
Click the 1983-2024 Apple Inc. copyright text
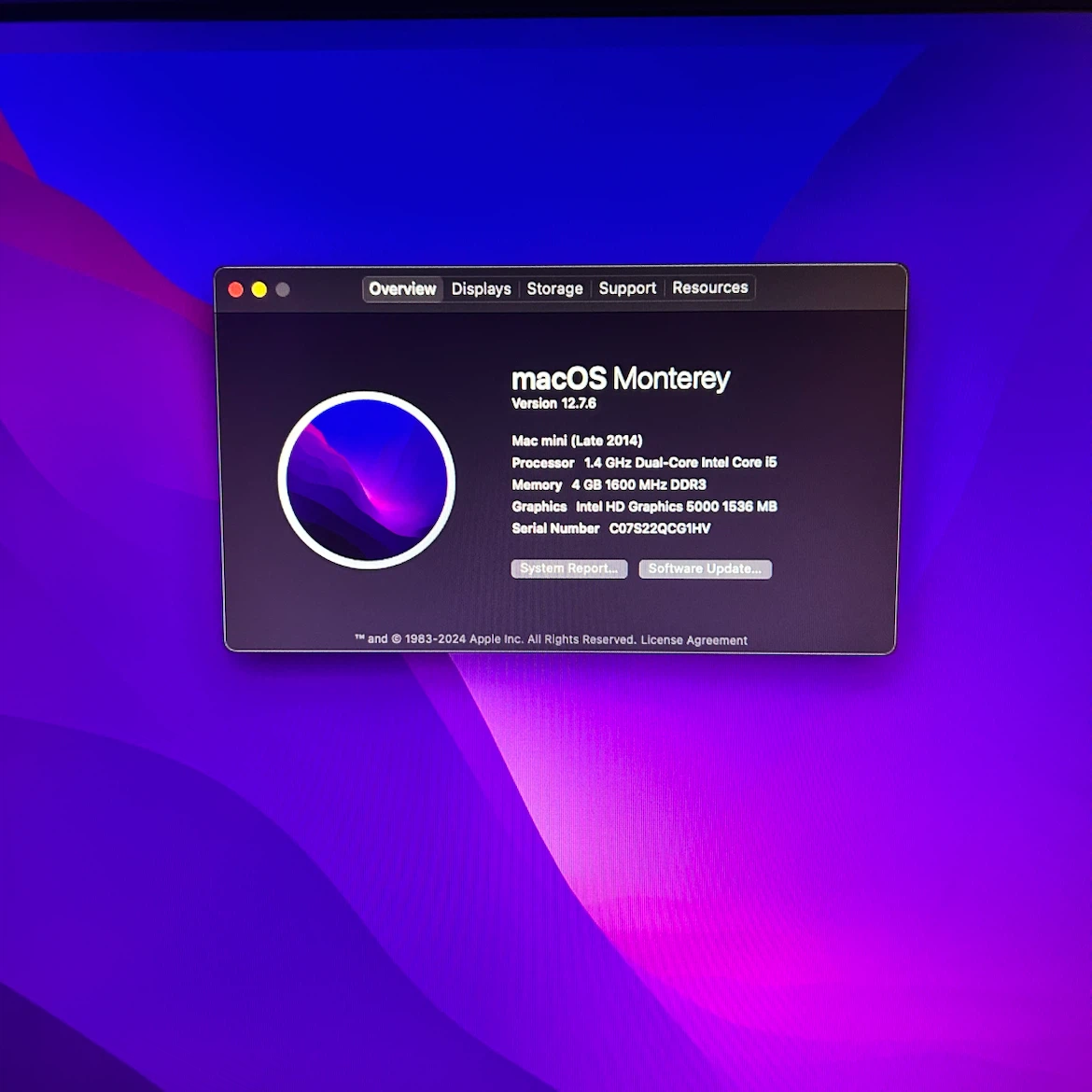click(496, 639)
